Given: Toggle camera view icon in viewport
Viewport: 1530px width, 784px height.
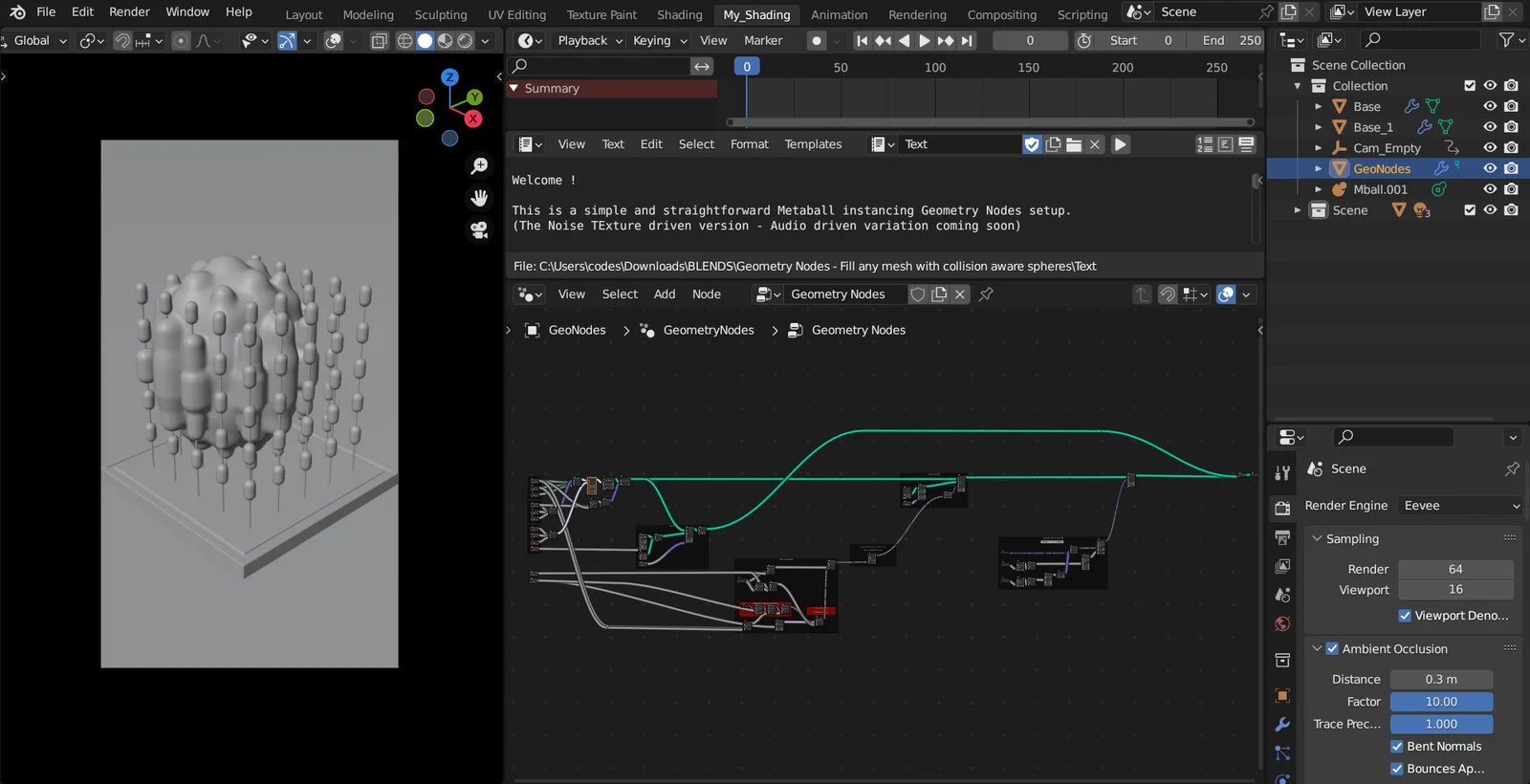Looking at the screenshot, I should 479,230.
